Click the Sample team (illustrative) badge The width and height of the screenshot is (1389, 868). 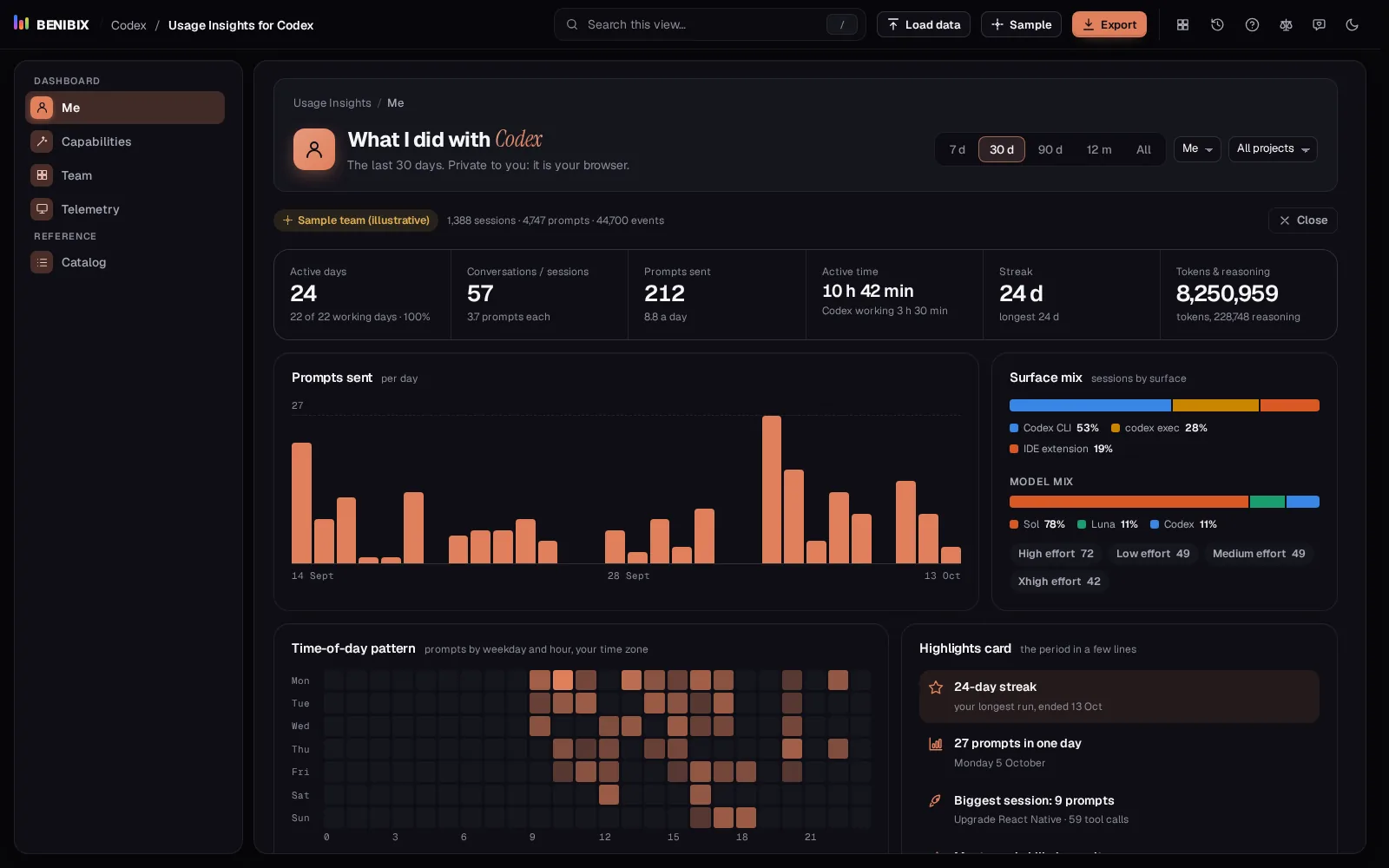click(356, 220)
